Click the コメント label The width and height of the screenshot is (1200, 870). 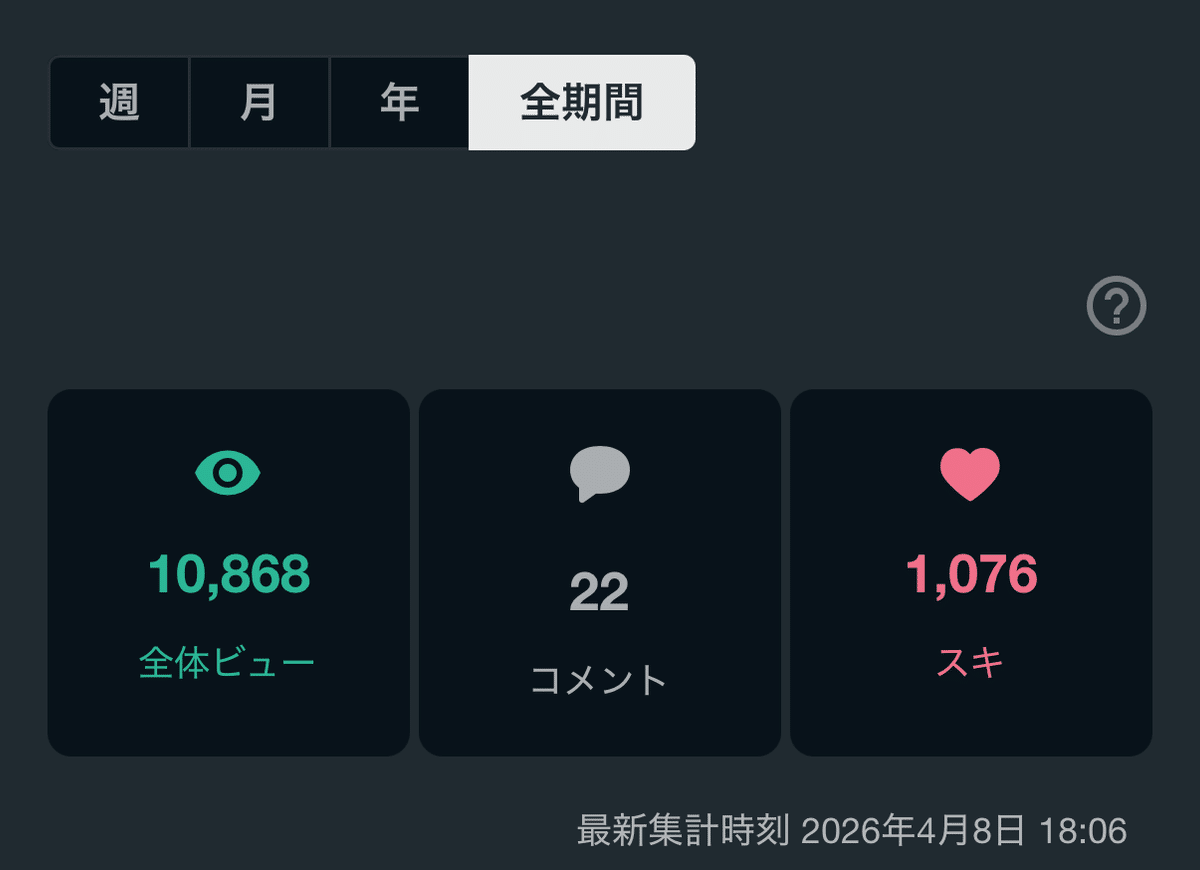(599, 680)
